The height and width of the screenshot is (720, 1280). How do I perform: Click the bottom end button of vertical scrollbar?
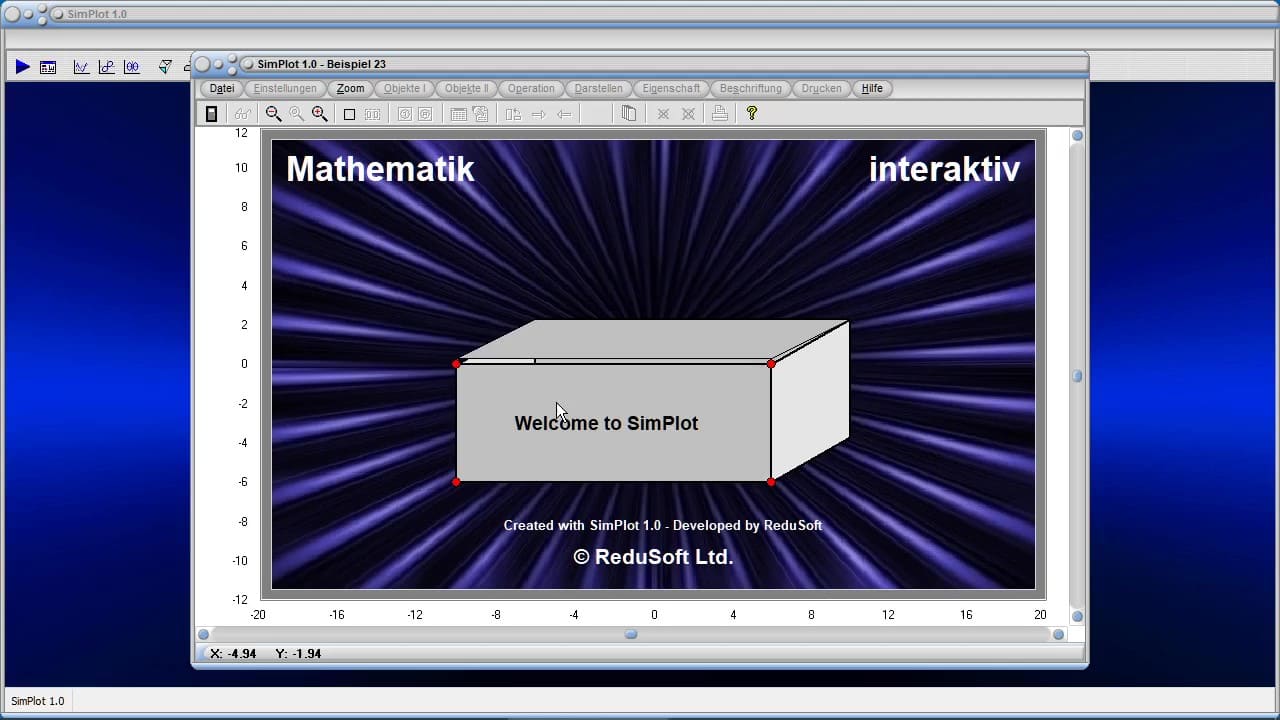1077,616
